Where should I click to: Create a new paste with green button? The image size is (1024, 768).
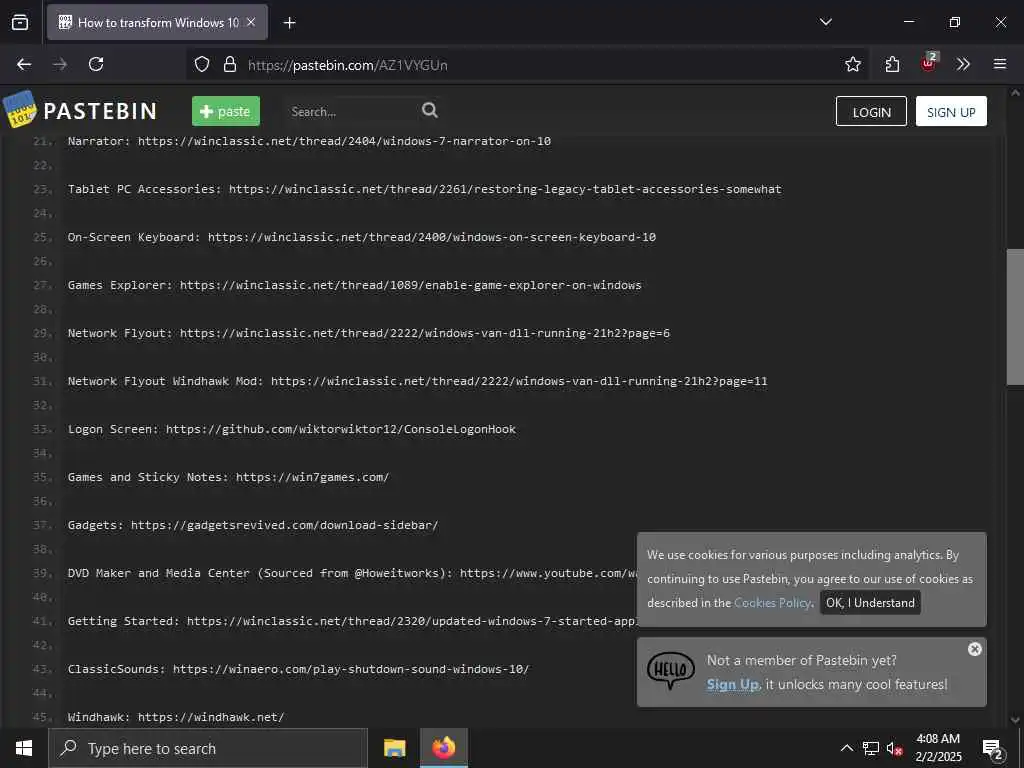click(226, 111)
